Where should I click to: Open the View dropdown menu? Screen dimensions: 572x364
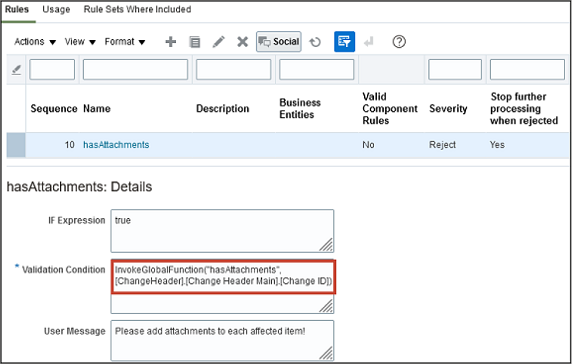80,42
